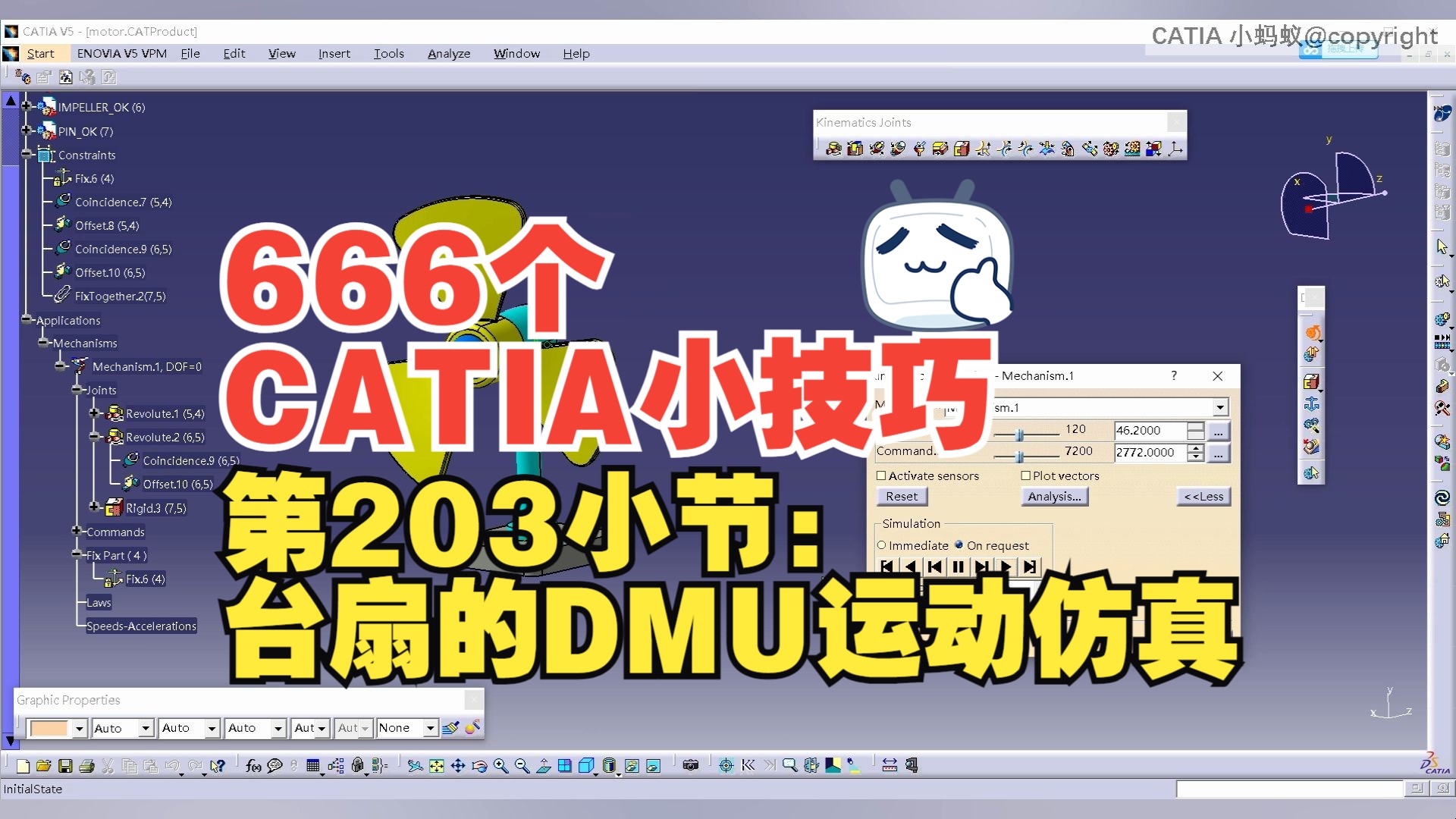Click the Save icon in the bottom toolbar
Image resolution: width=1456 pixels, height=819 pixels.
pyautogui.click(x=67, y=766)
